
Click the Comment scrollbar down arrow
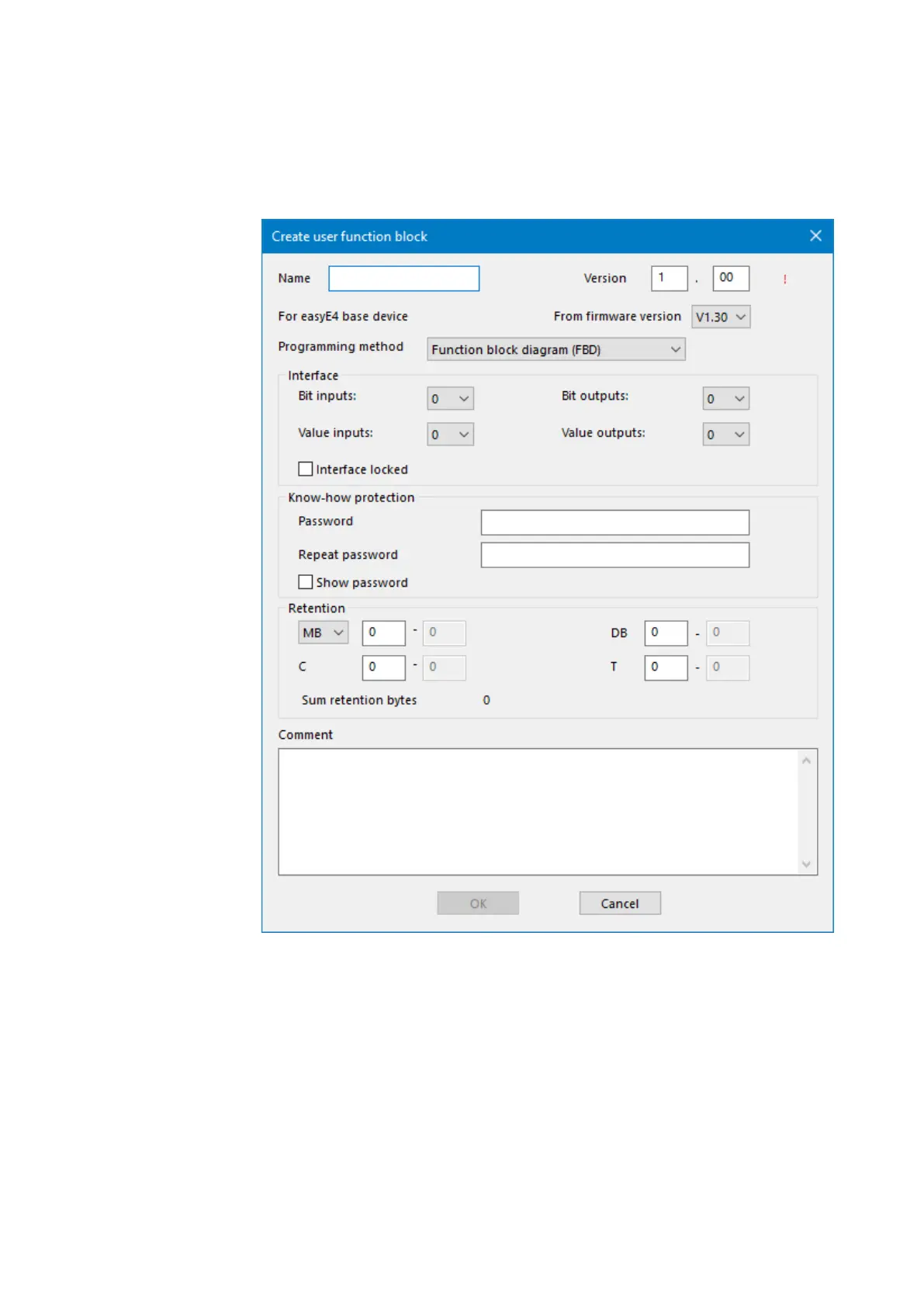[807, 864]
